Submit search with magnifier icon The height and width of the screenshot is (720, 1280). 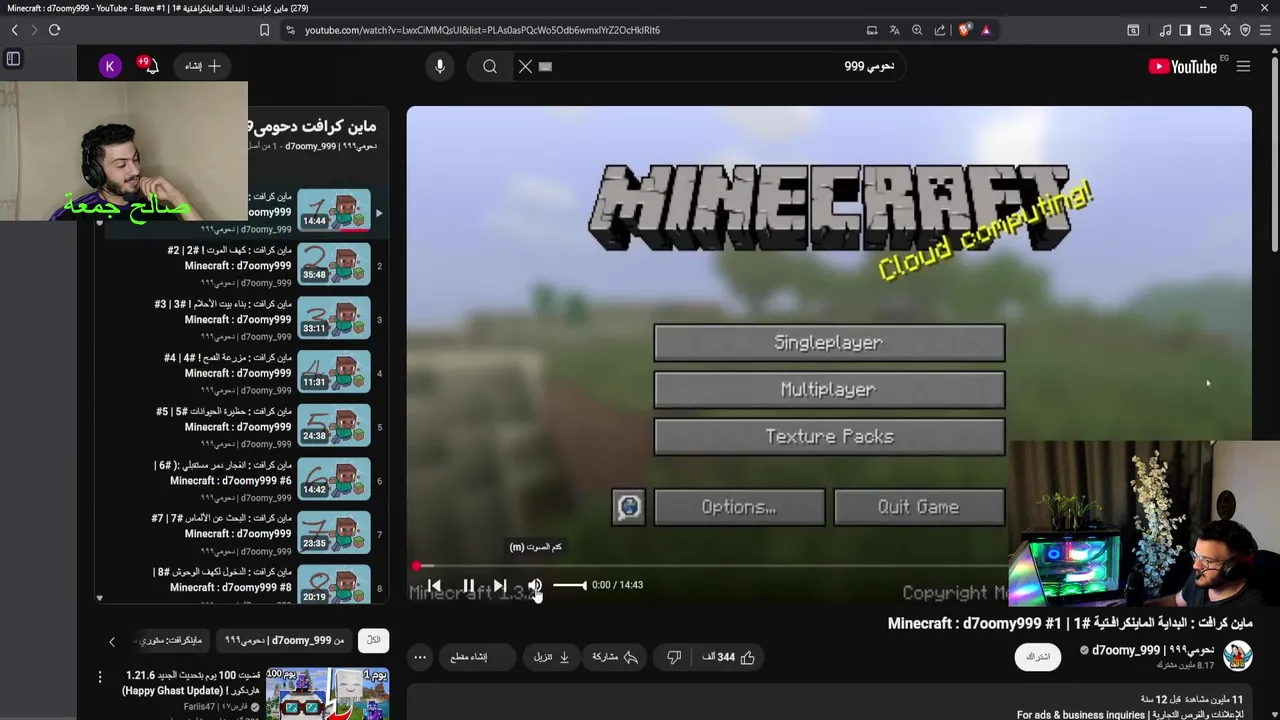[490, 66]
